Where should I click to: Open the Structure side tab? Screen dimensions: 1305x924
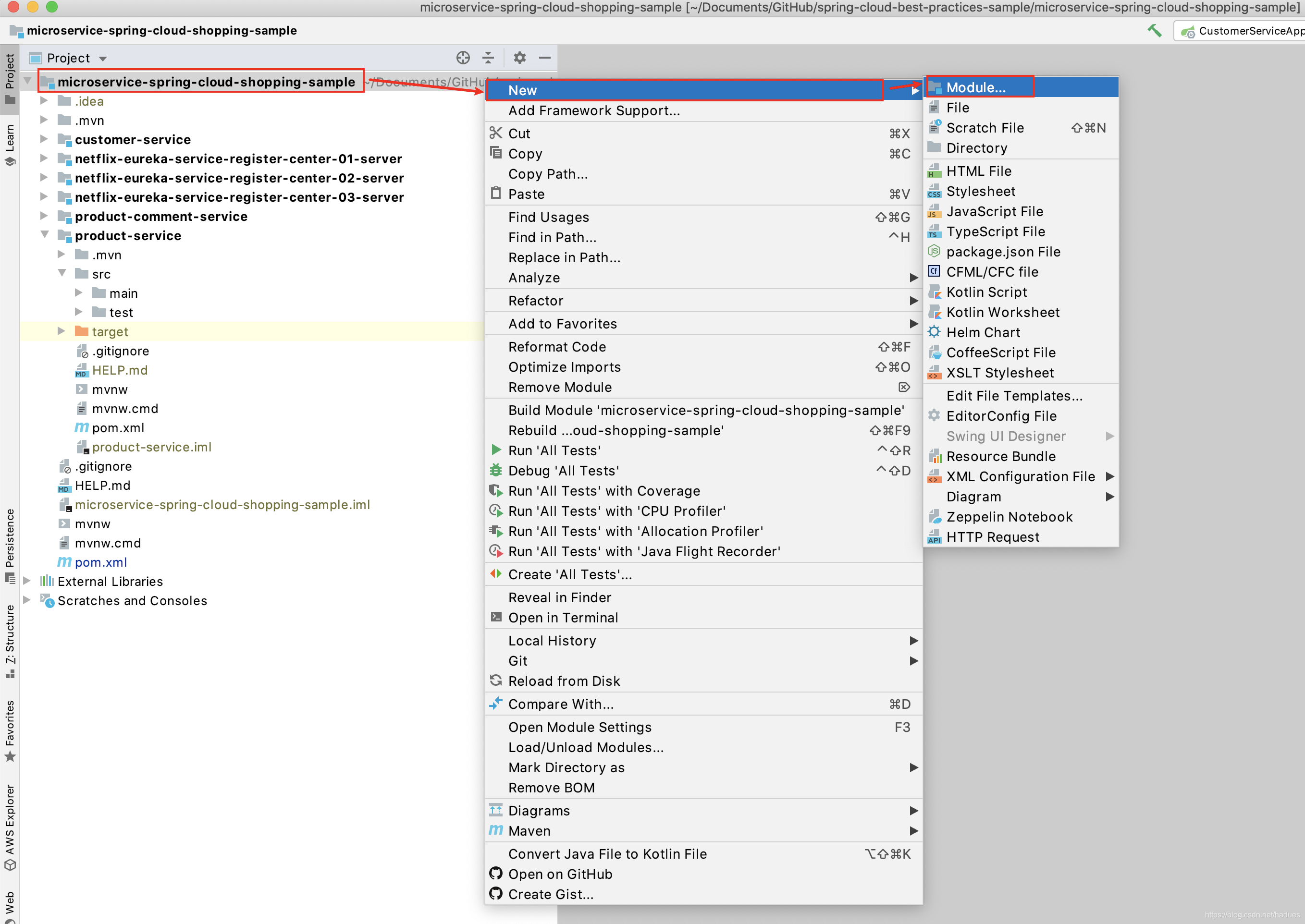[x=10, y=641]
